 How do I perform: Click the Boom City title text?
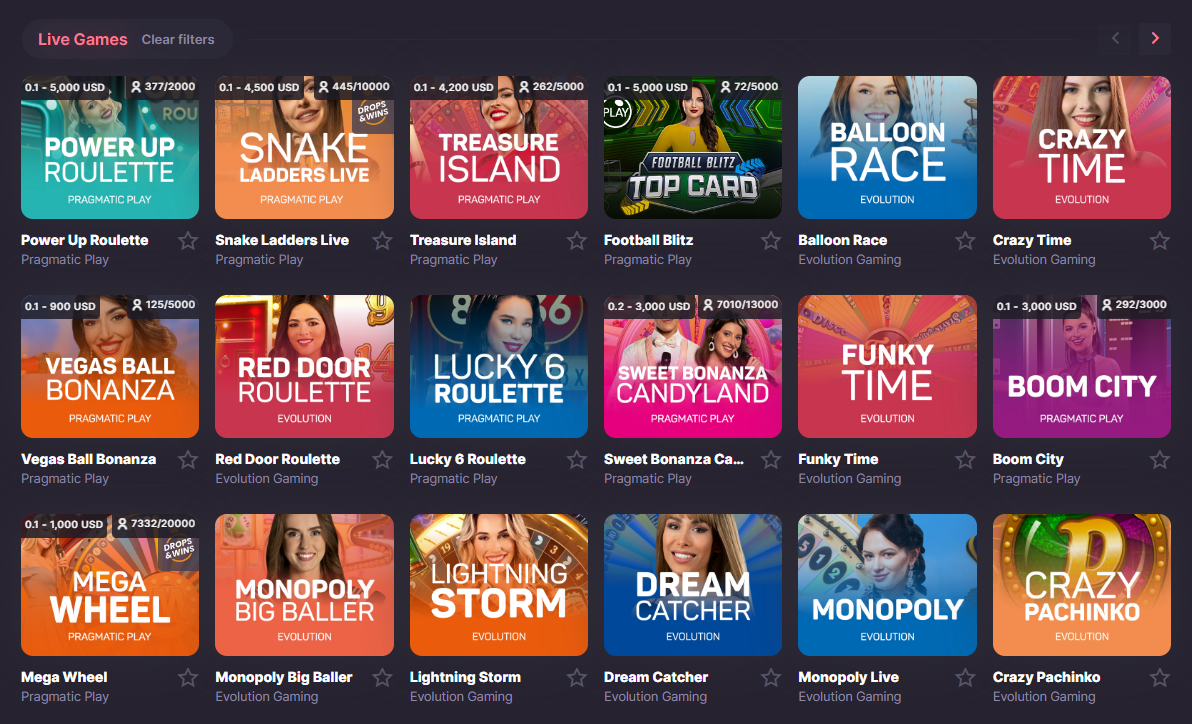pos(1028,459)
